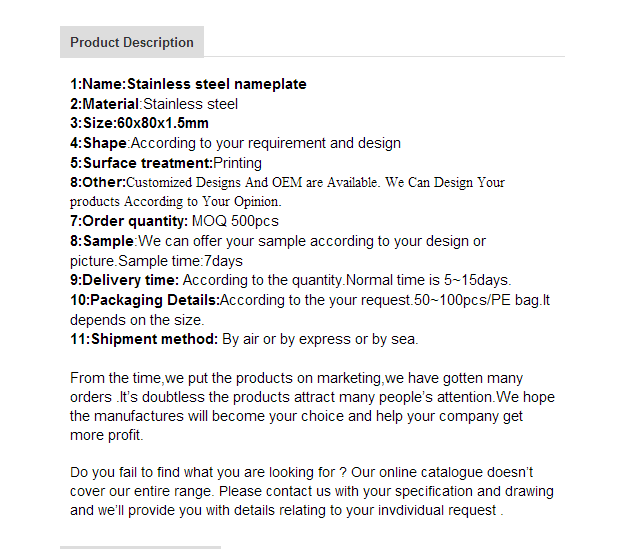
Task: Click the '9:Delivery time:' label
Action: point(124,280)
